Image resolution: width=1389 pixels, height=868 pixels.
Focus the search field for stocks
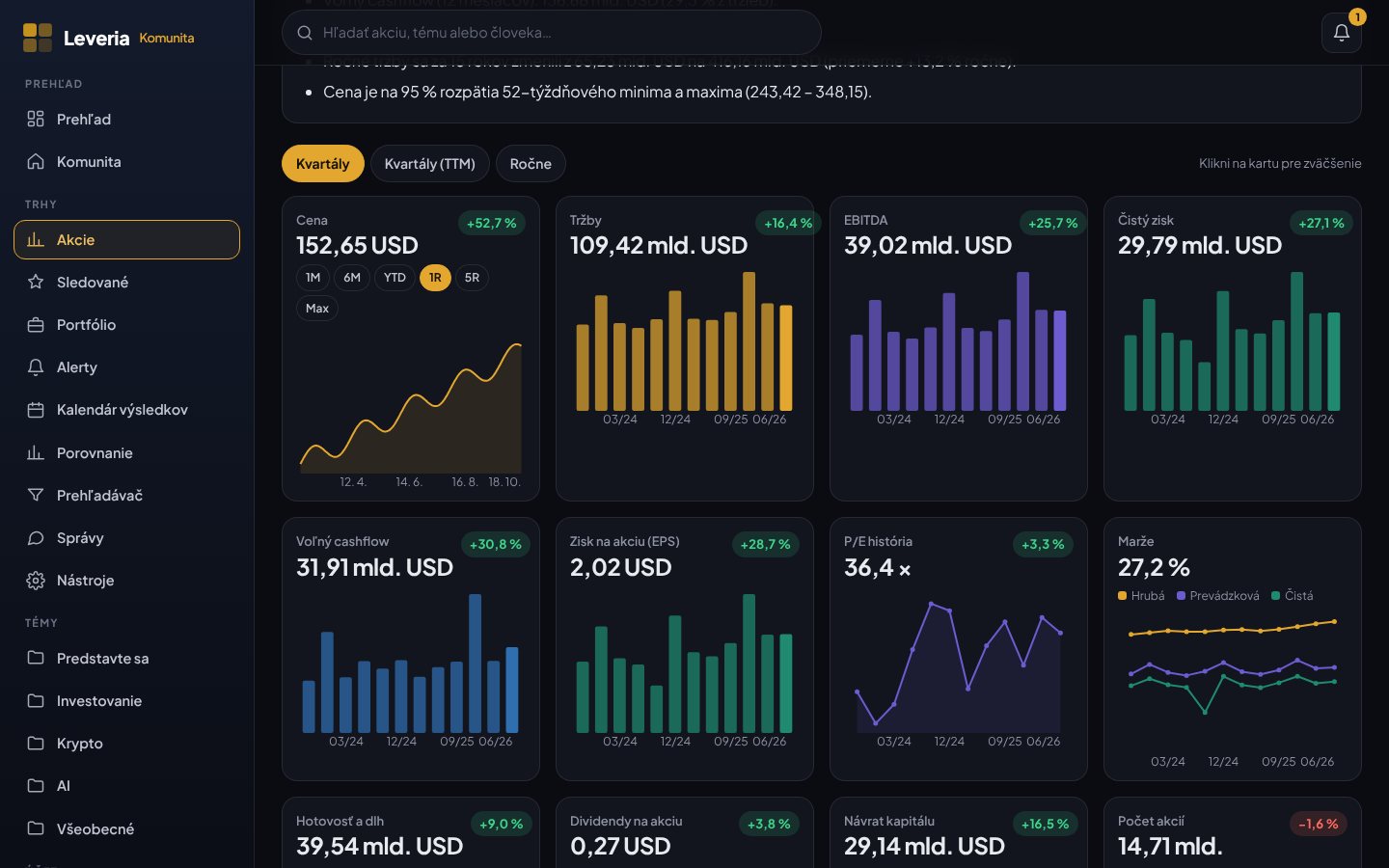pos(552,33)
